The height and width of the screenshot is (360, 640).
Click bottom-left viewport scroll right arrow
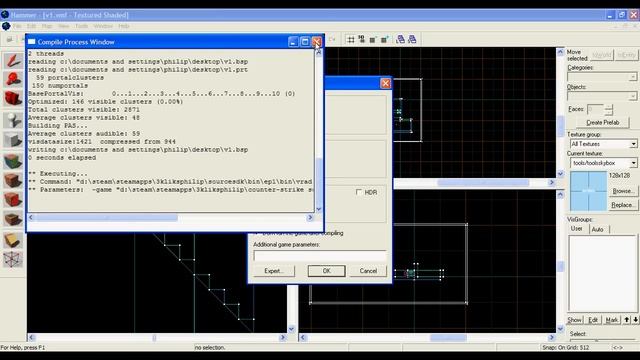click(x=282, y=338)
